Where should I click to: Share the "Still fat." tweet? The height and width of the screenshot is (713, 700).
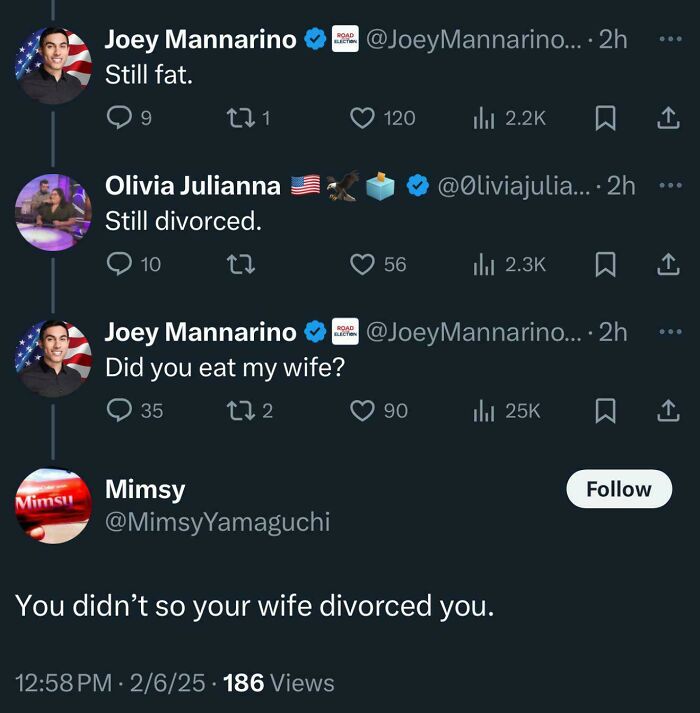[667, 119]
